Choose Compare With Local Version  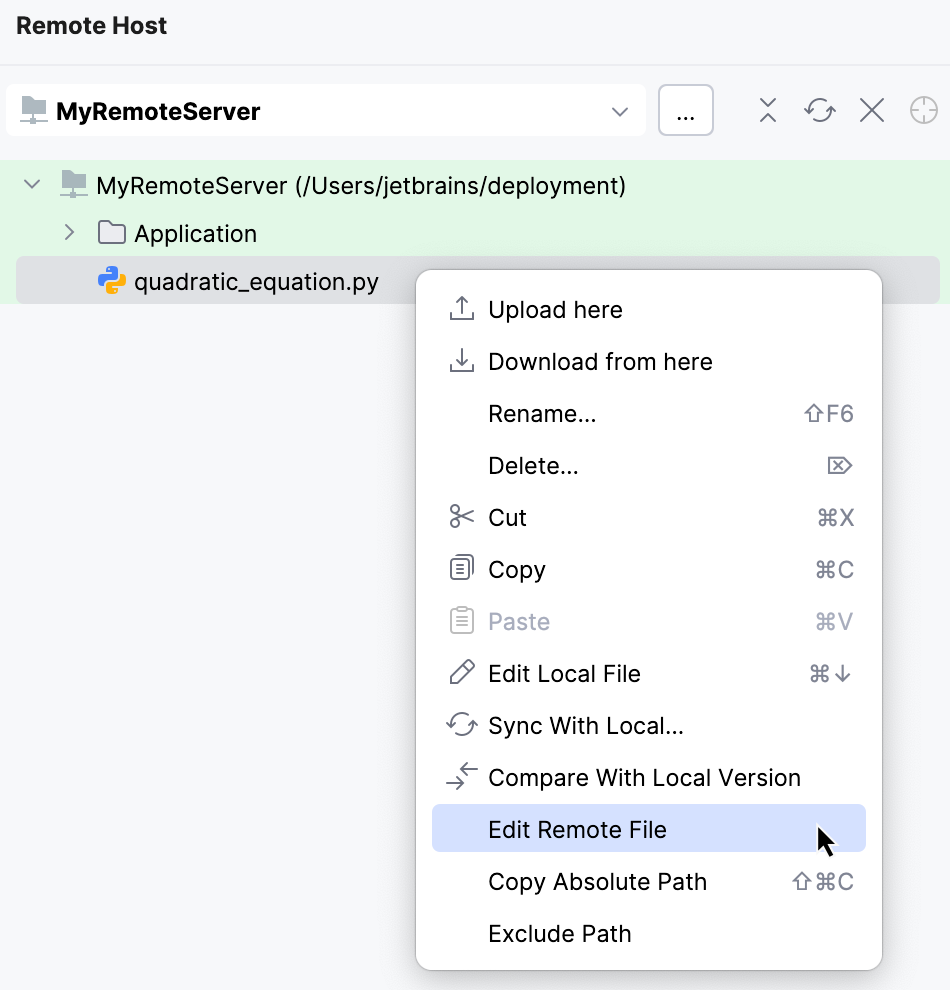(643, 777)
